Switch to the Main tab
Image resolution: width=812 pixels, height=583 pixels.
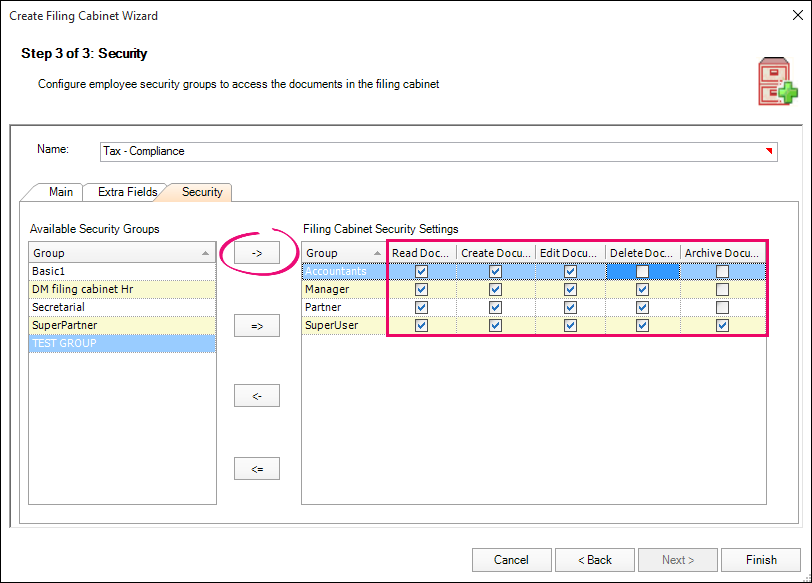point(60,192)
